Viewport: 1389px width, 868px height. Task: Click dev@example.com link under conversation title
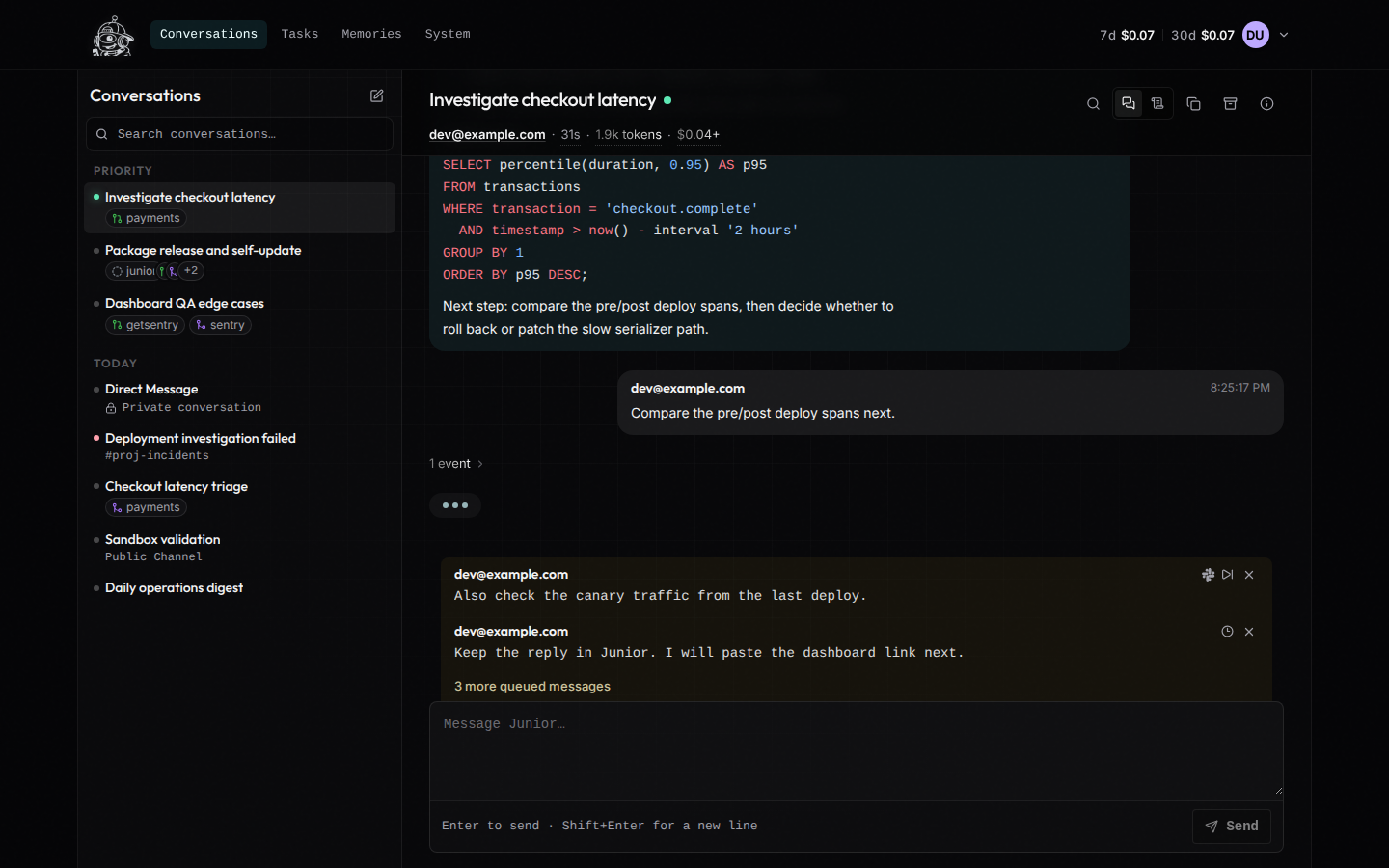[487, 135]
